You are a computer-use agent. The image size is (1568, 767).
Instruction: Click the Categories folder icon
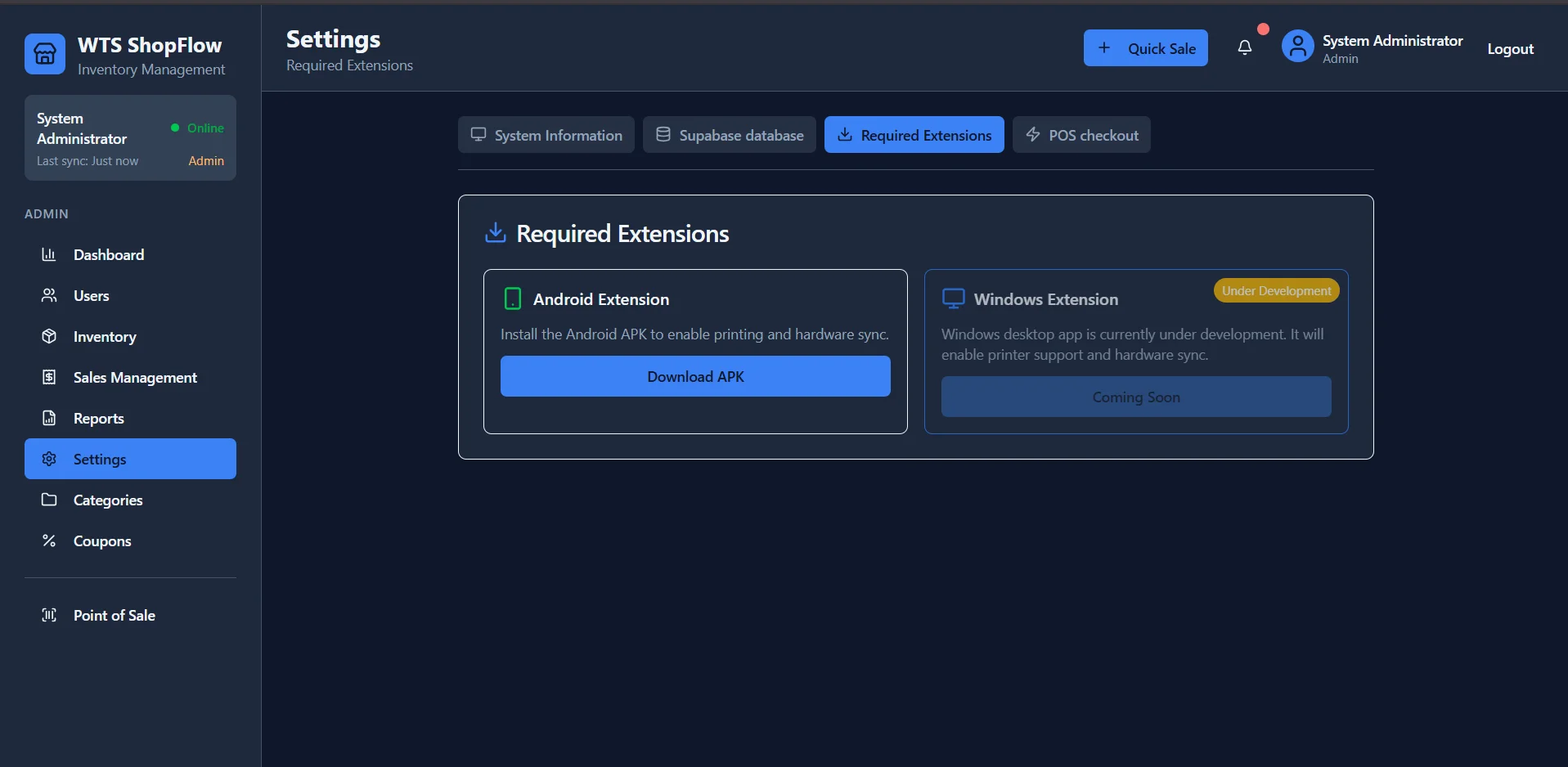49,500
